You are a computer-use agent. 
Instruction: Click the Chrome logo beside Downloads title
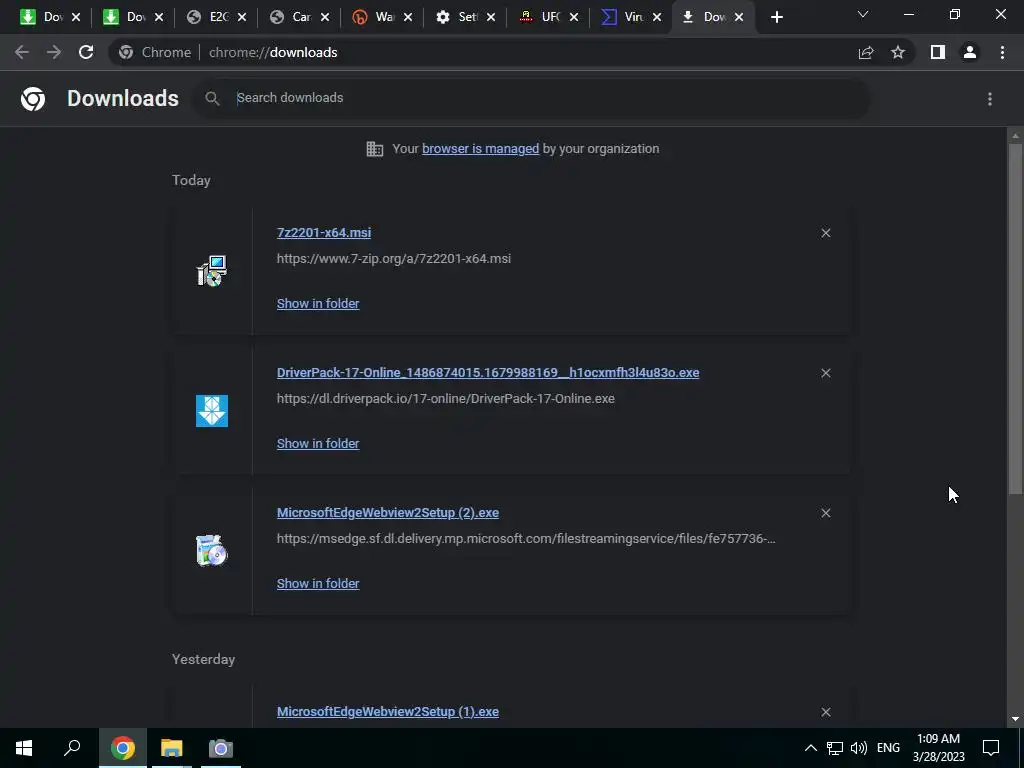[x=33, y=99]
